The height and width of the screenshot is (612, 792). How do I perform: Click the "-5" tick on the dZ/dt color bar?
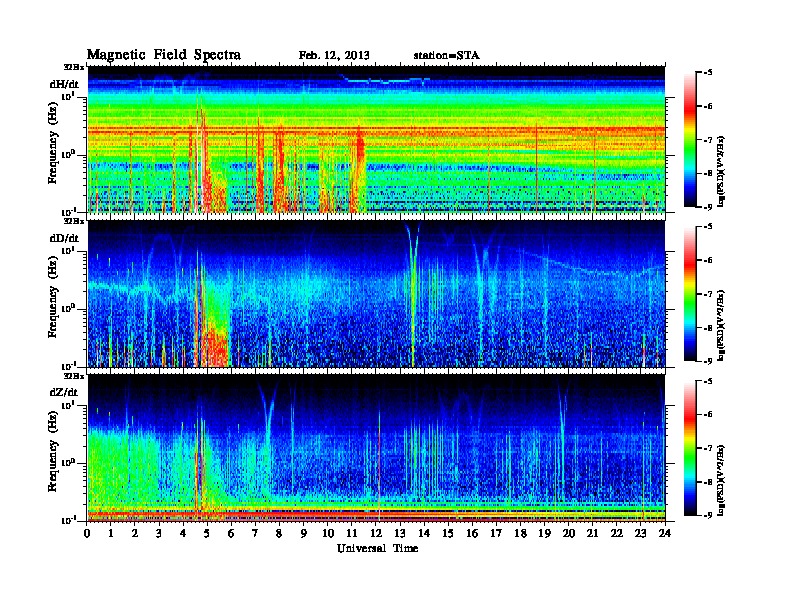(x=708, y=381)
